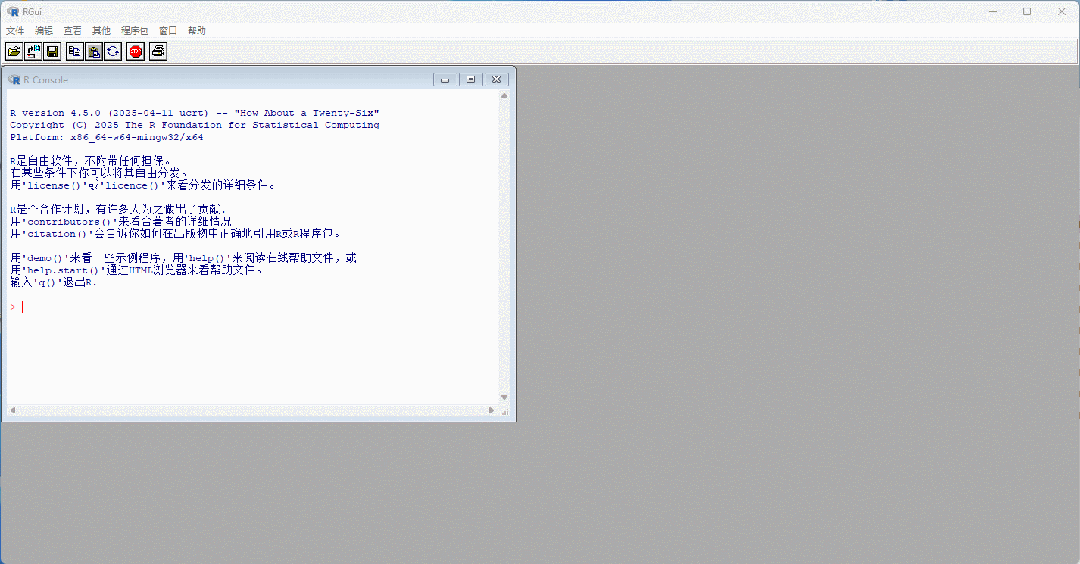
Task: Open the 编辑 (Edit) menu
Action: pyautogui.click(x=44, y=30)
